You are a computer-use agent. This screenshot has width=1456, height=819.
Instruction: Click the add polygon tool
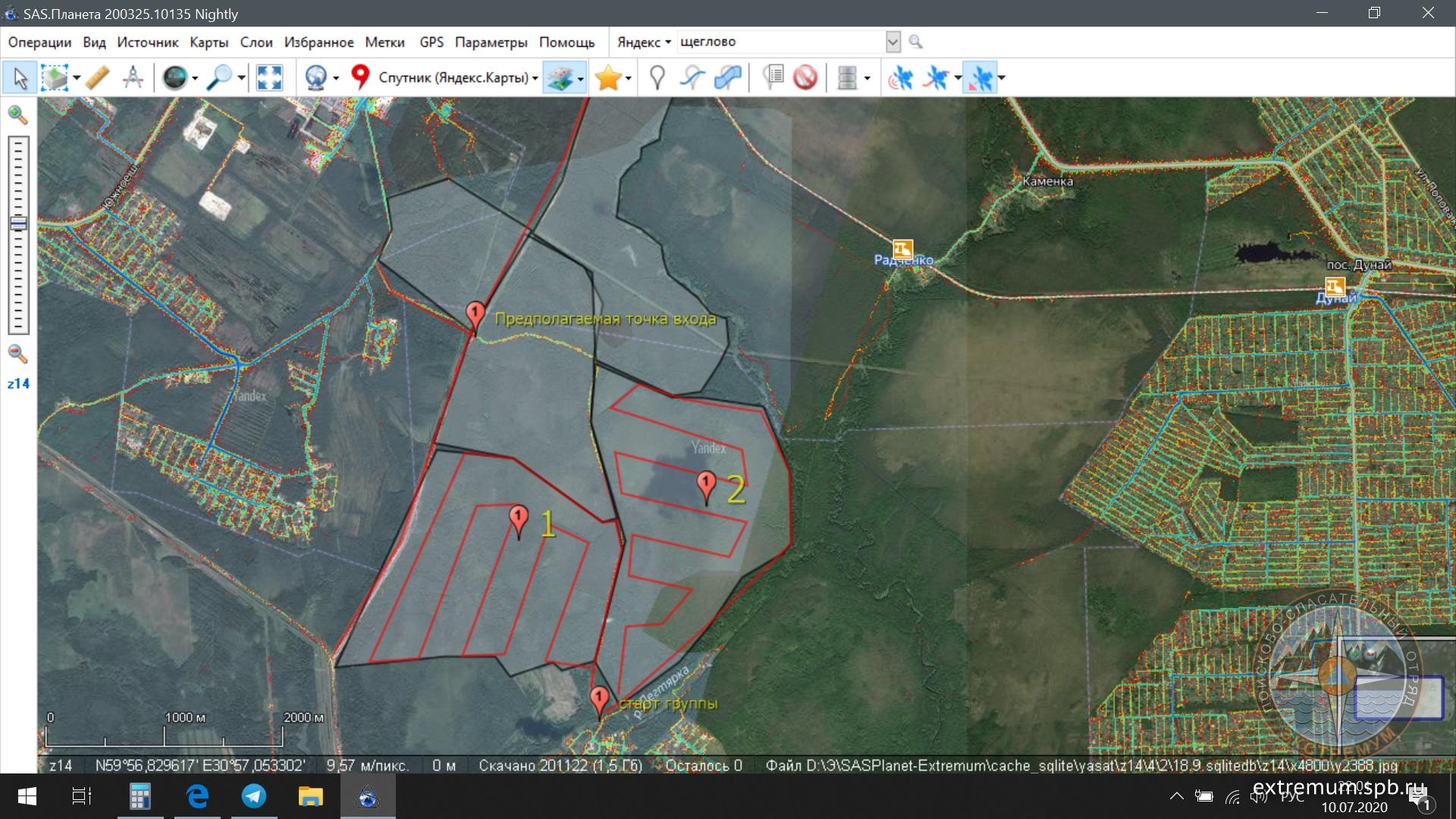pos(728,77)
